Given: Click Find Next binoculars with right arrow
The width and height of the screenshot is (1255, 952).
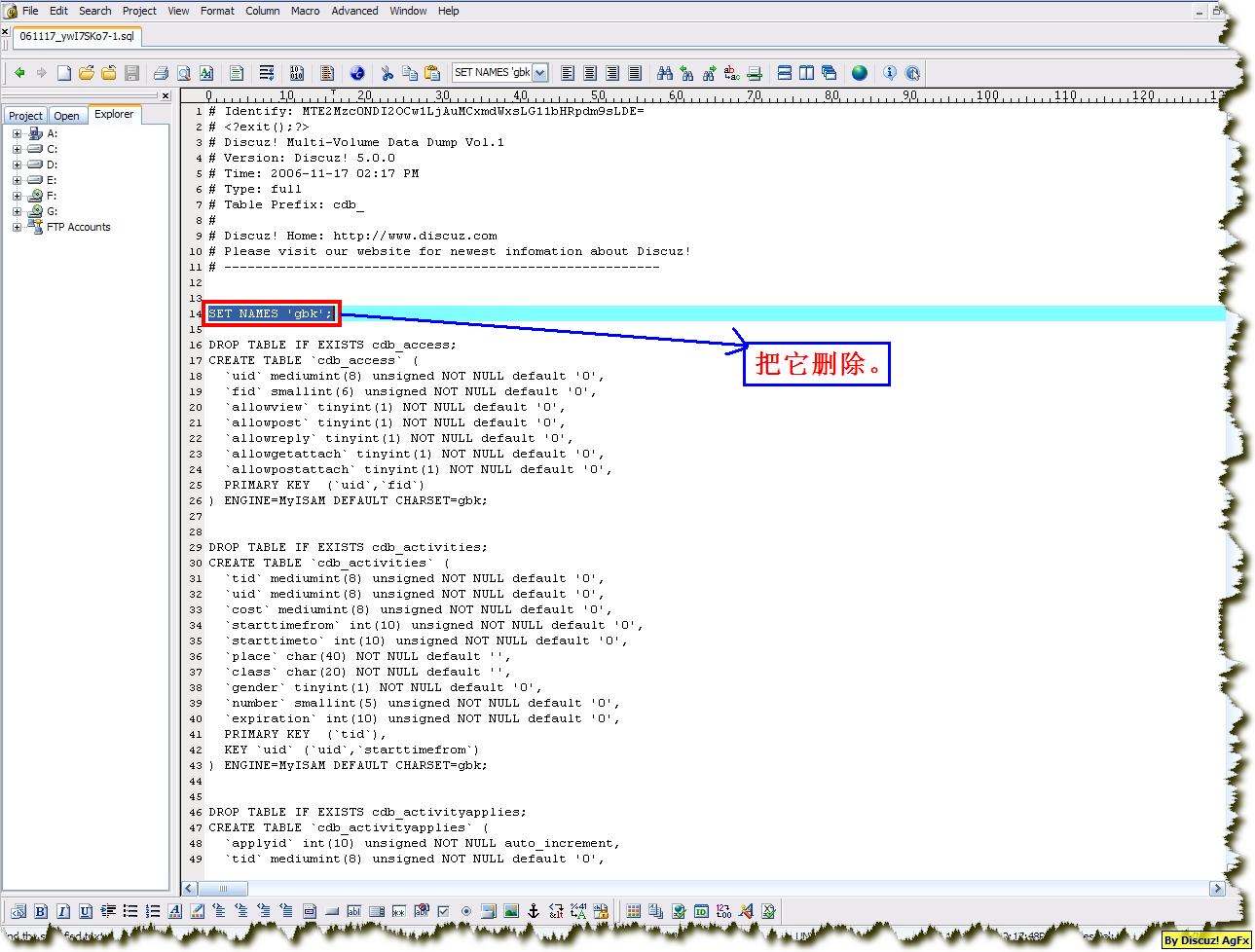Looking at the screenshot, I should click(710, 73).
